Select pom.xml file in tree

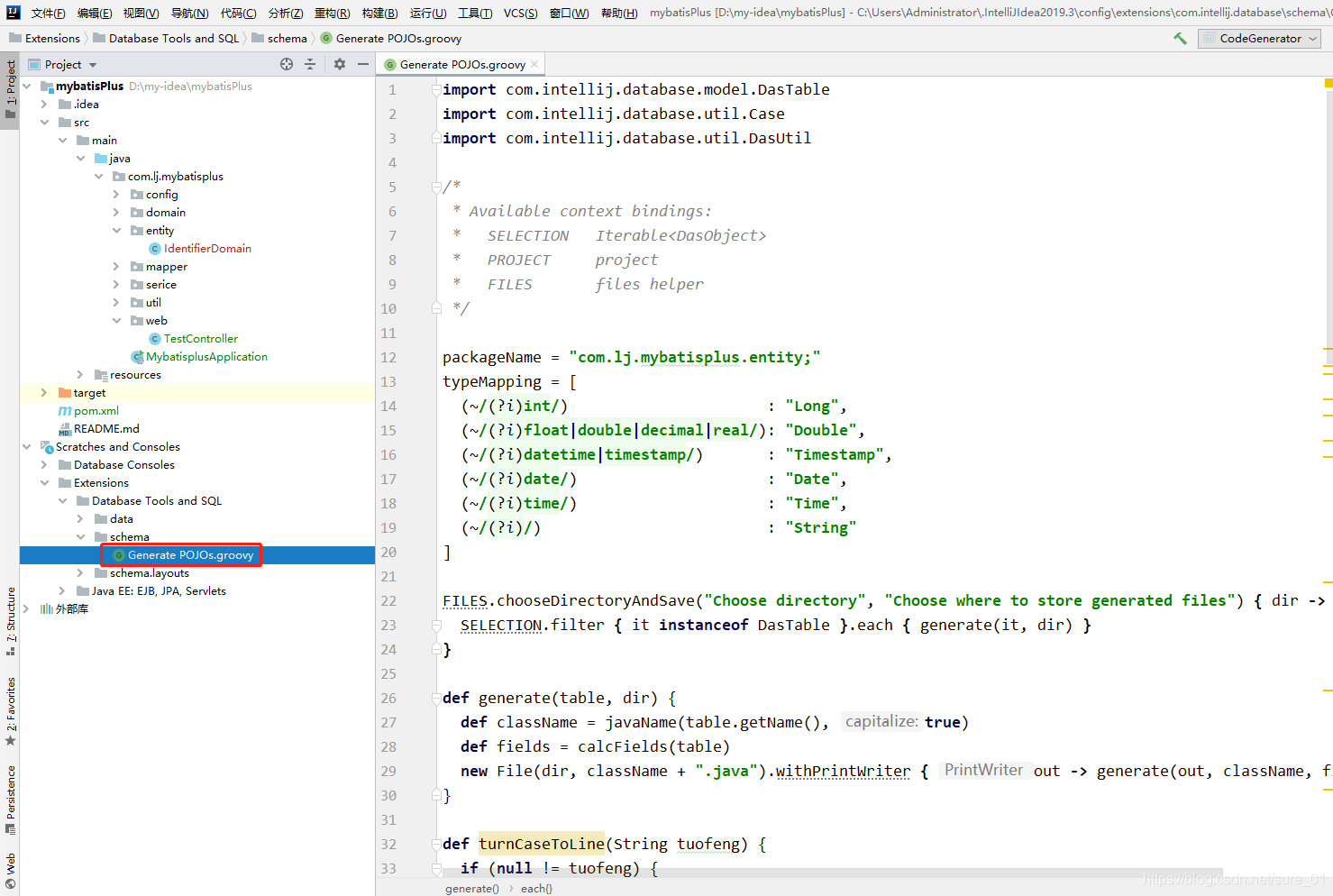point(88,411)
